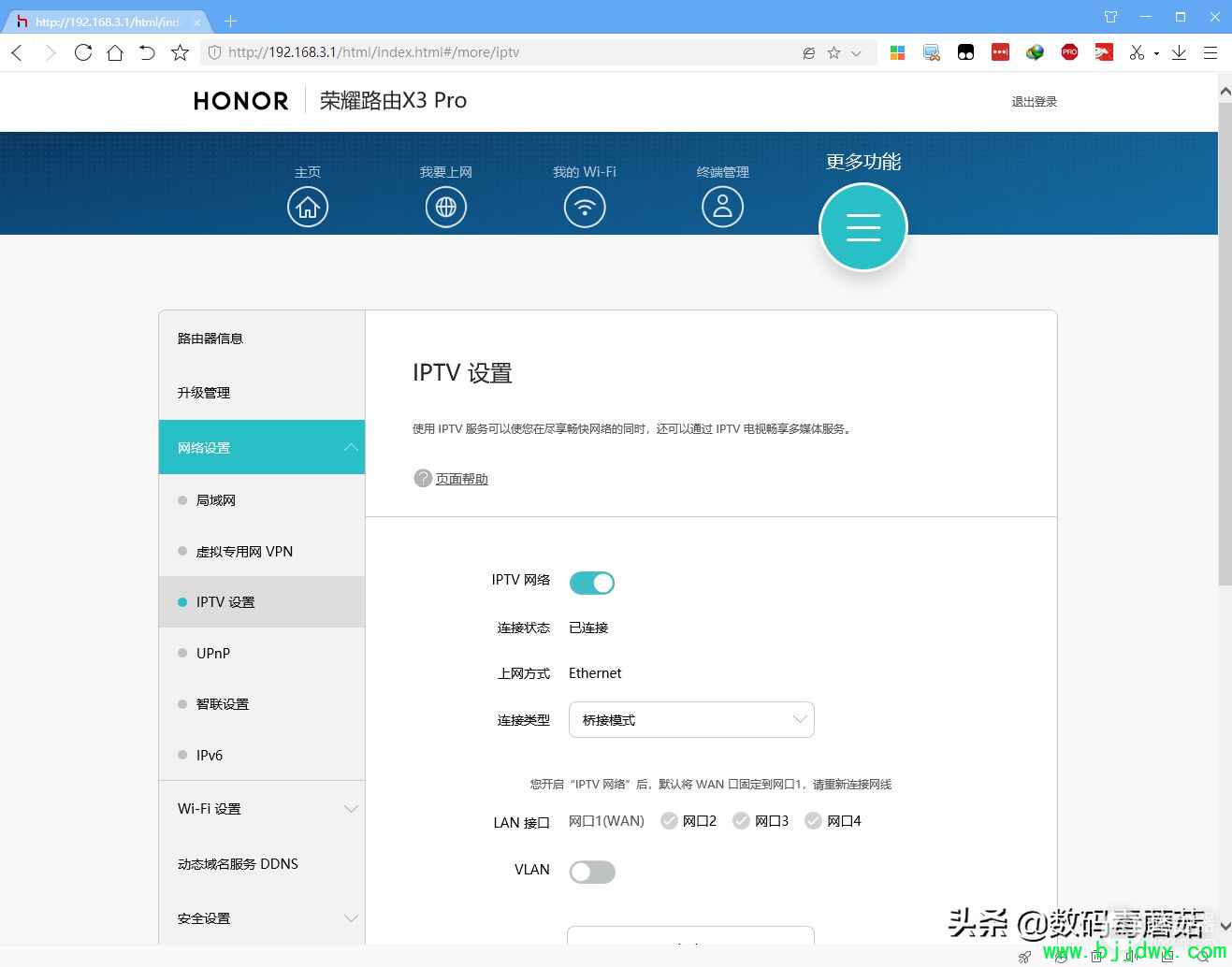The width and height of the screenshot is (1232, 967).
Task: Open address bar dropdown arrow
Action: pos(856,53)
